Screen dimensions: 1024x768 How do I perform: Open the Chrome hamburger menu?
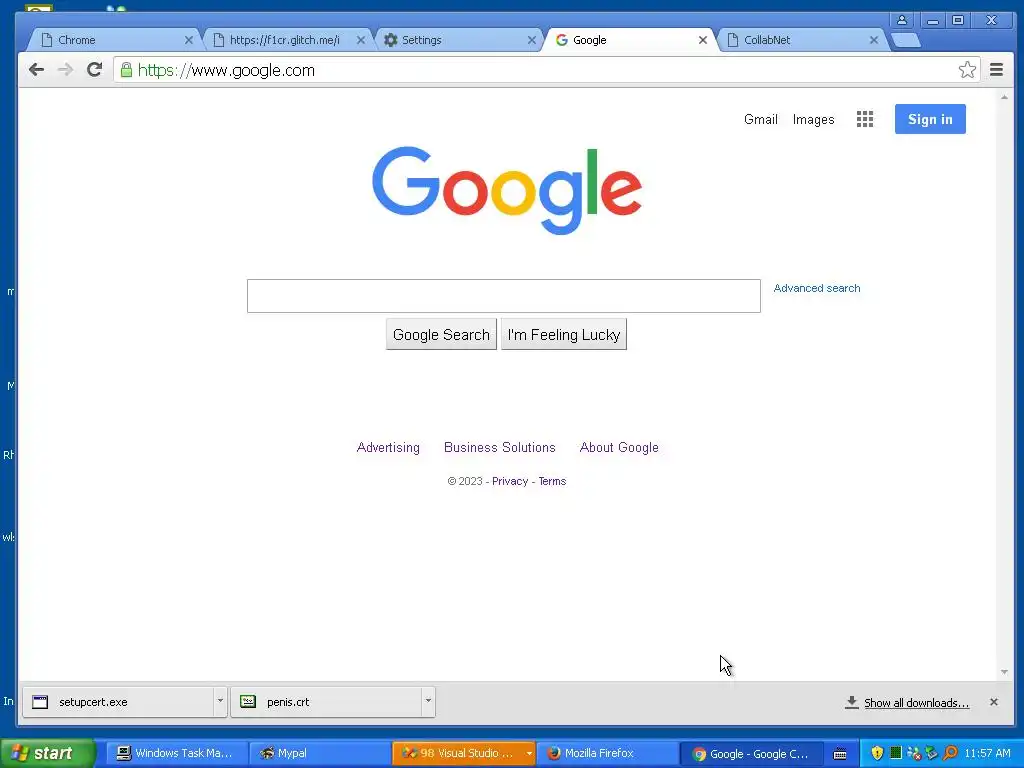997,70
